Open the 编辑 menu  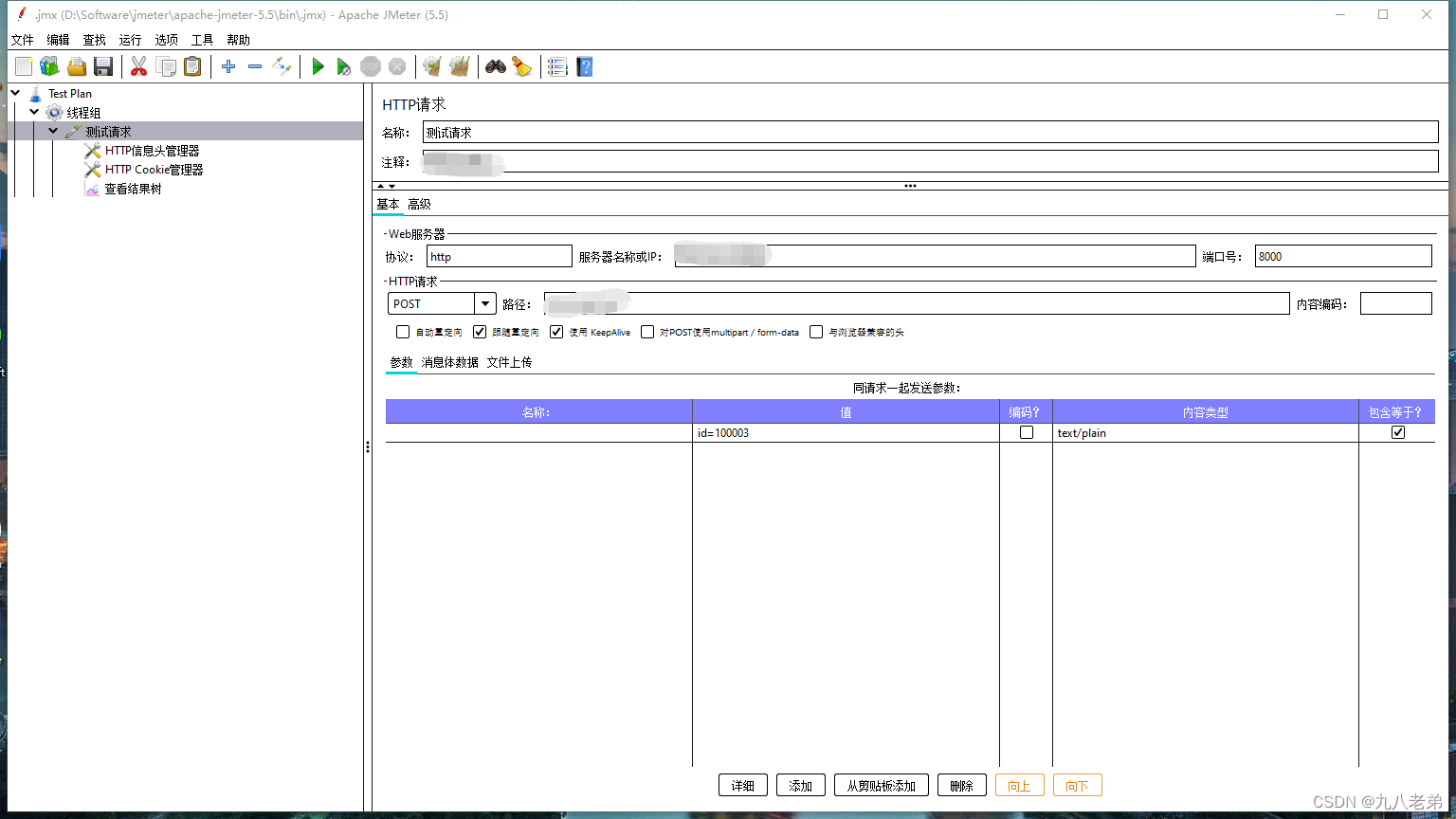(x=58, y=40)
